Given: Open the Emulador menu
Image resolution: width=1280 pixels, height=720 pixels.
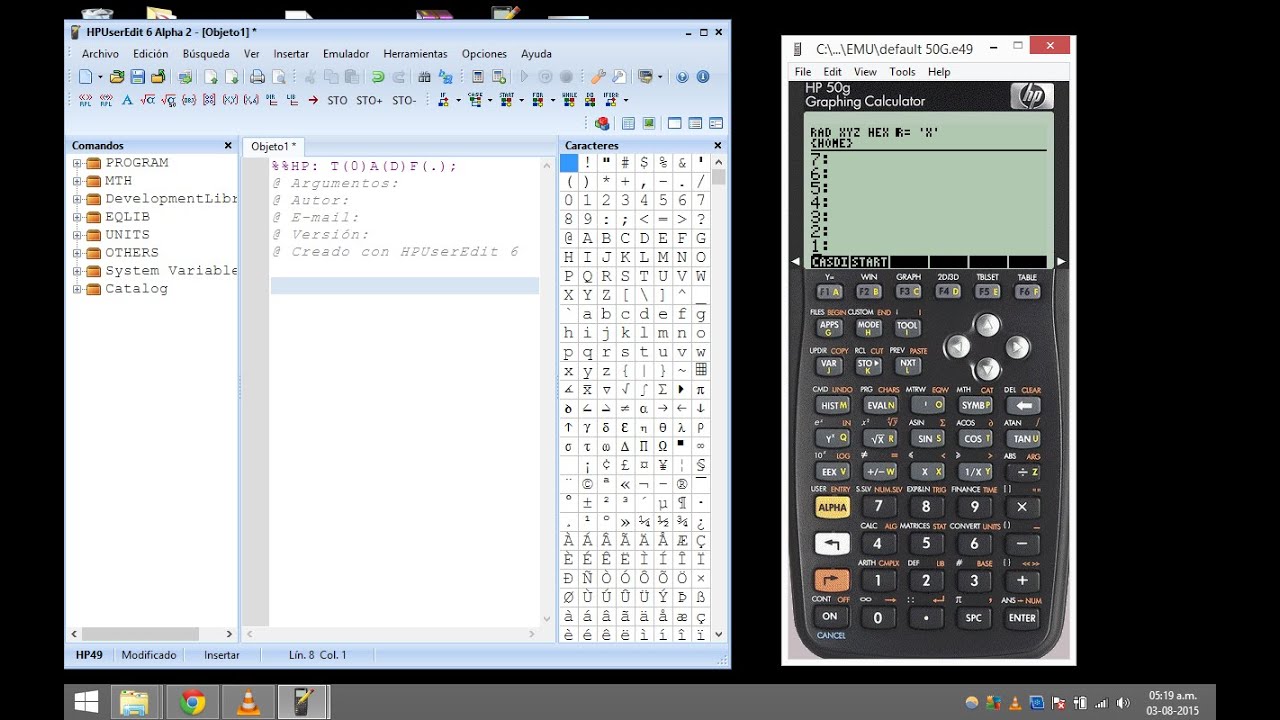Looking at the screenshot, I should tap(346, 54).
